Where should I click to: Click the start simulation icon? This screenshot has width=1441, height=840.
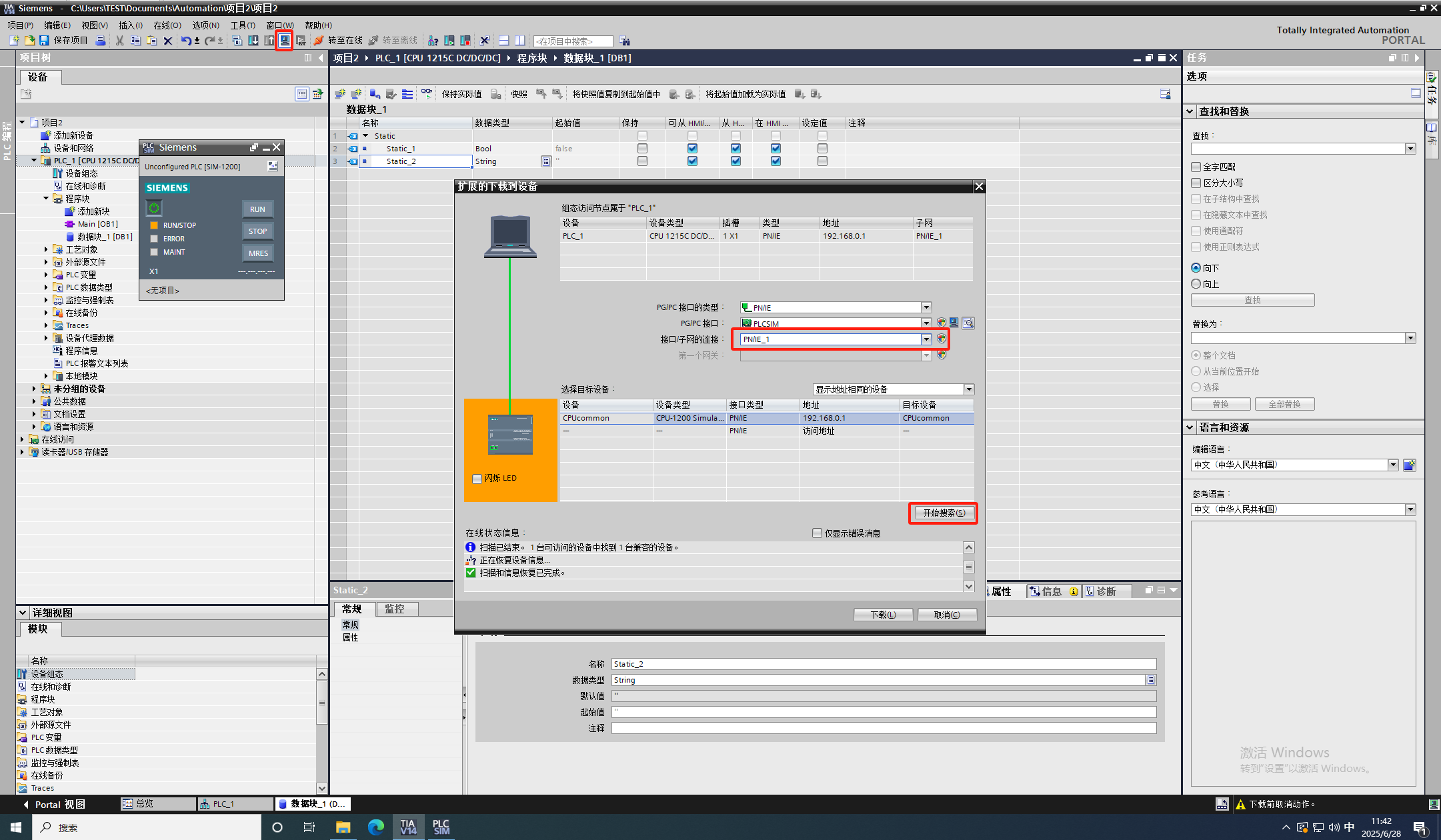pyautogui.click(x=285, y=41)
